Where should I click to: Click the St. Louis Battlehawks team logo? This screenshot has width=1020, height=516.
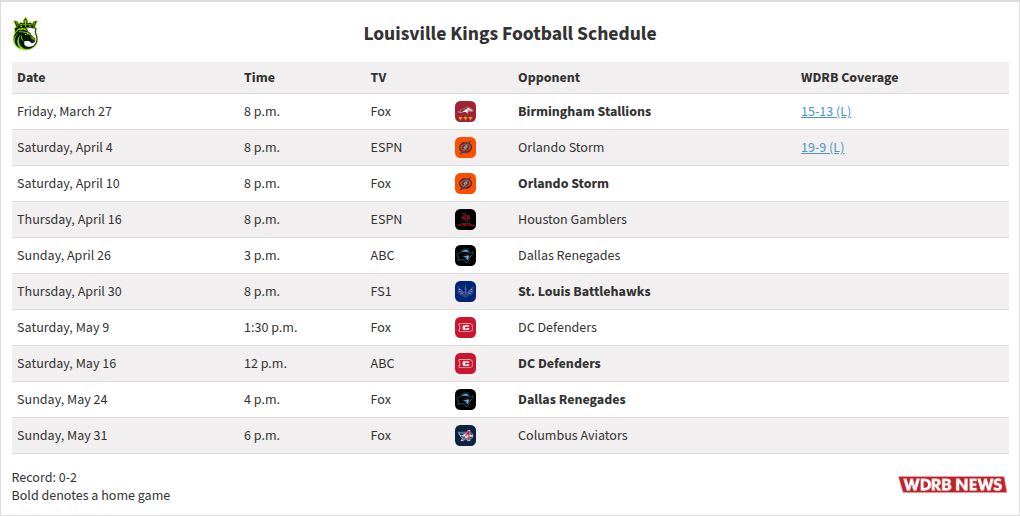point(465,292)
